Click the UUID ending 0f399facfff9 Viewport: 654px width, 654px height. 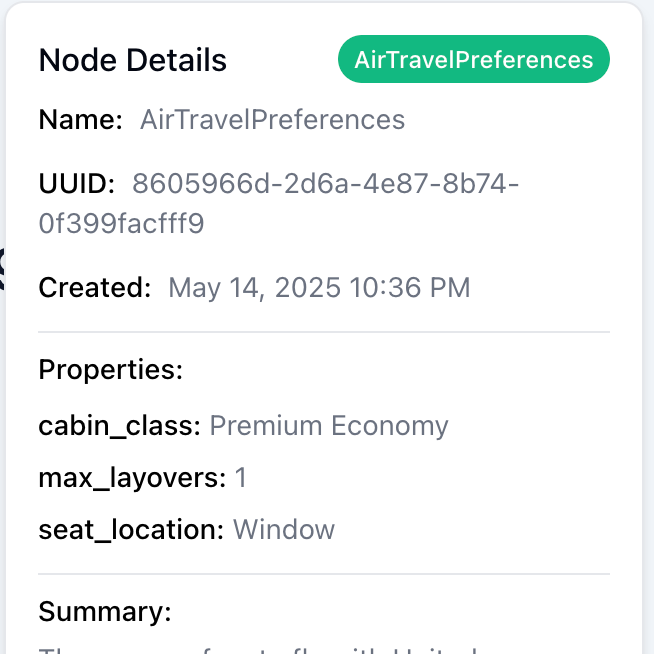122,224
